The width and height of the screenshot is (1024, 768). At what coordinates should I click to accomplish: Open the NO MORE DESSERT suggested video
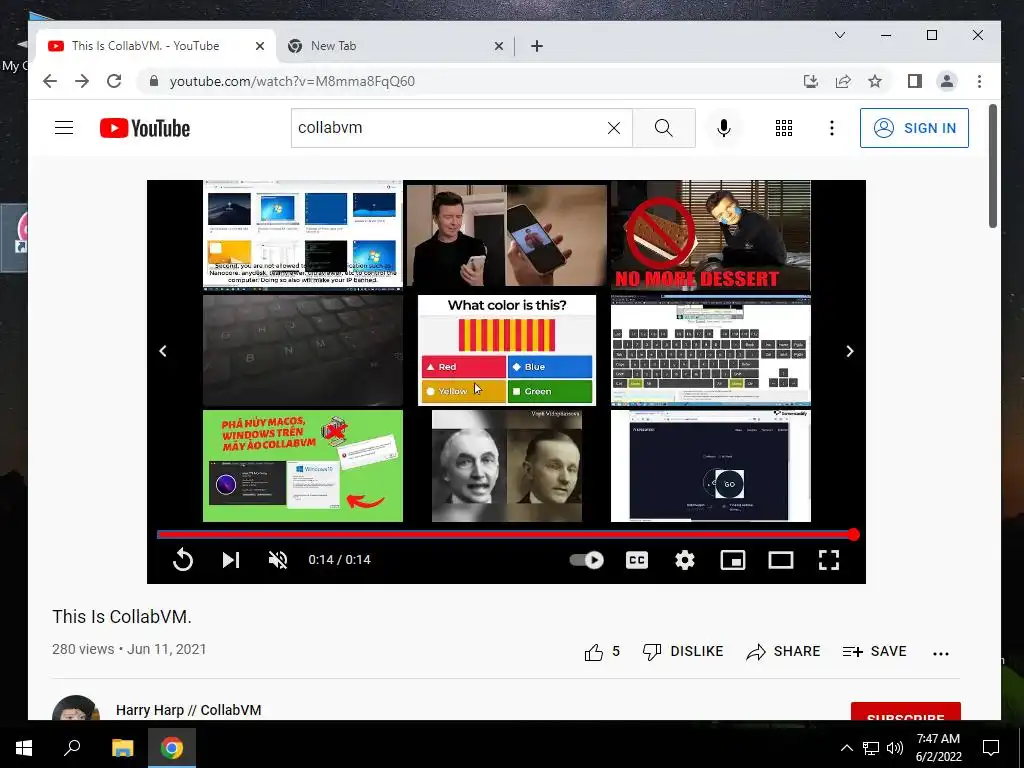(x=711, y=235)
